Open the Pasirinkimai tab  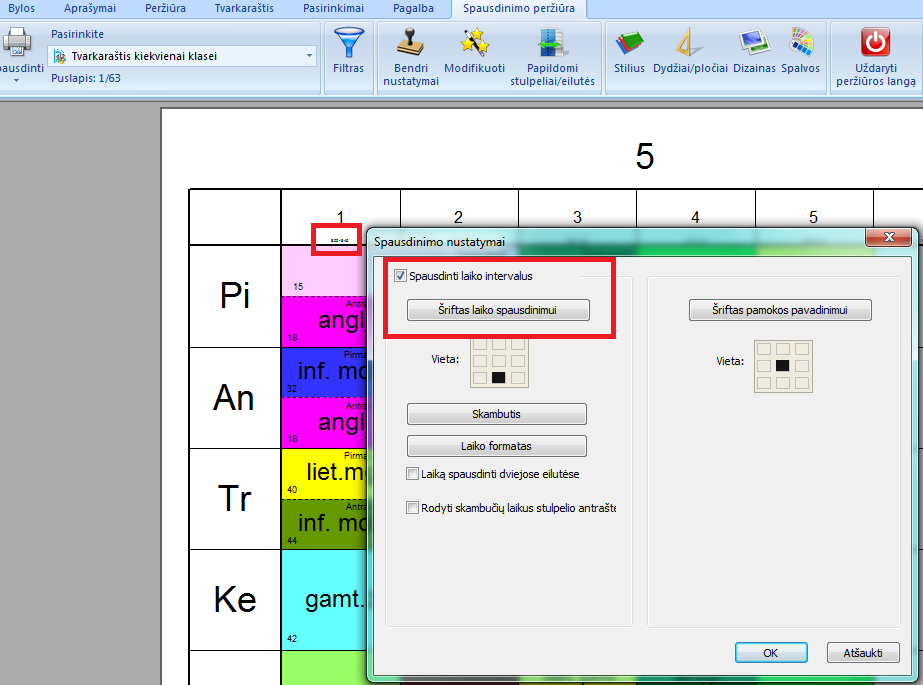click(334, 8)
